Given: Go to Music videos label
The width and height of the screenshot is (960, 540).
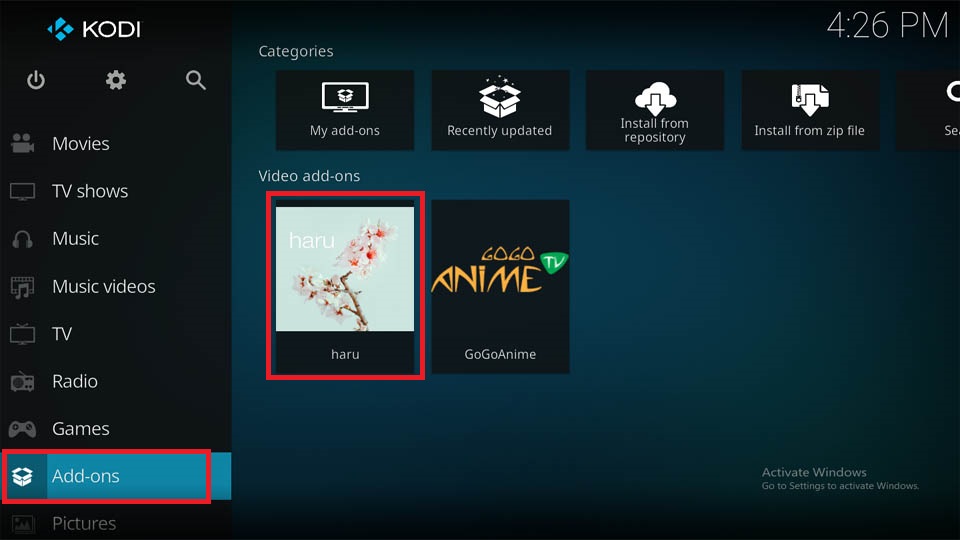Looking at the screenshot, I should [103, 286].
